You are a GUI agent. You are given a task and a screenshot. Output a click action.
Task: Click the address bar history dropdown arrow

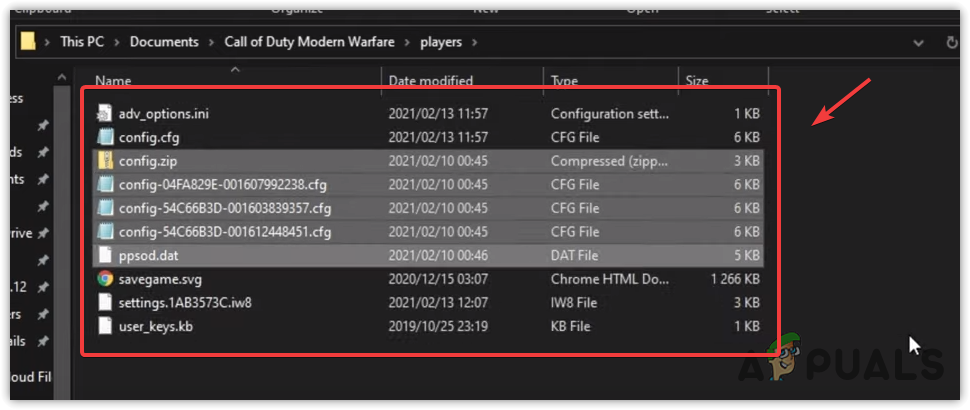click(x=921, y=42)
